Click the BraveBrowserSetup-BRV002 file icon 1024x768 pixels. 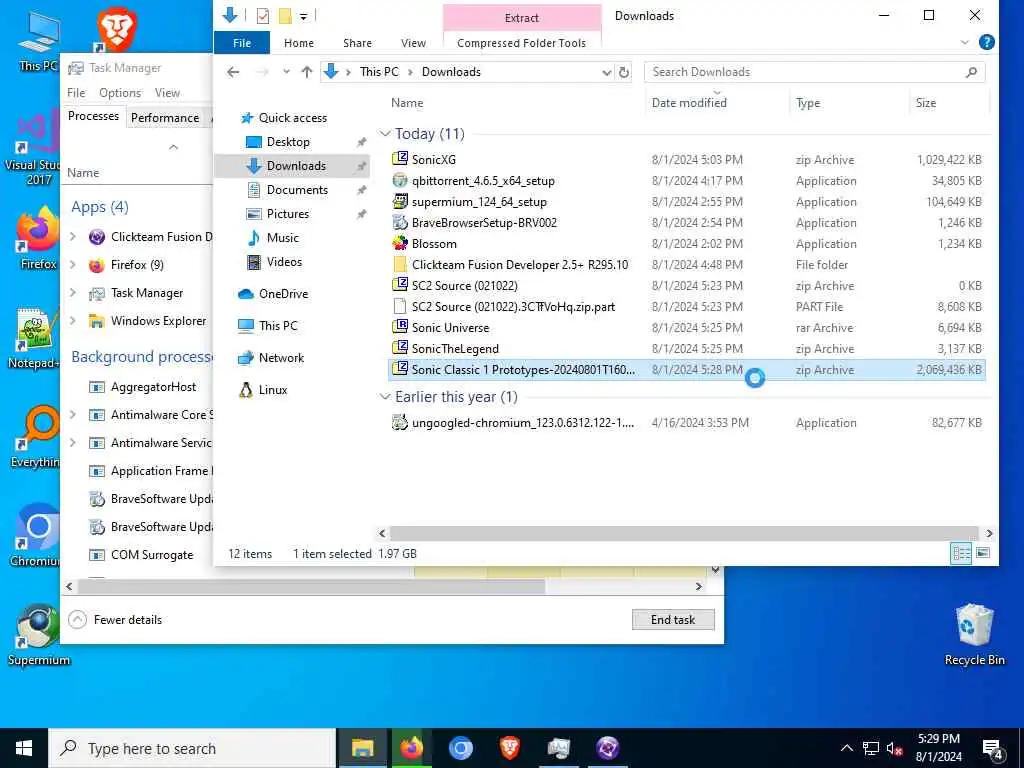click(400, 222)
